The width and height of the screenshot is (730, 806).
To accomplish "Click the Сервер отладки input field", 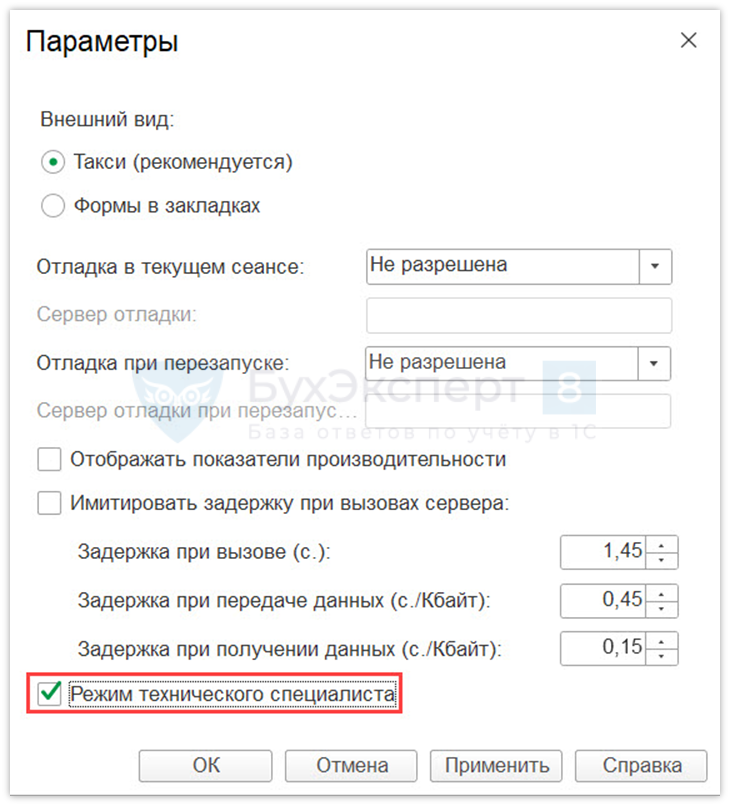I will (519, 315).
